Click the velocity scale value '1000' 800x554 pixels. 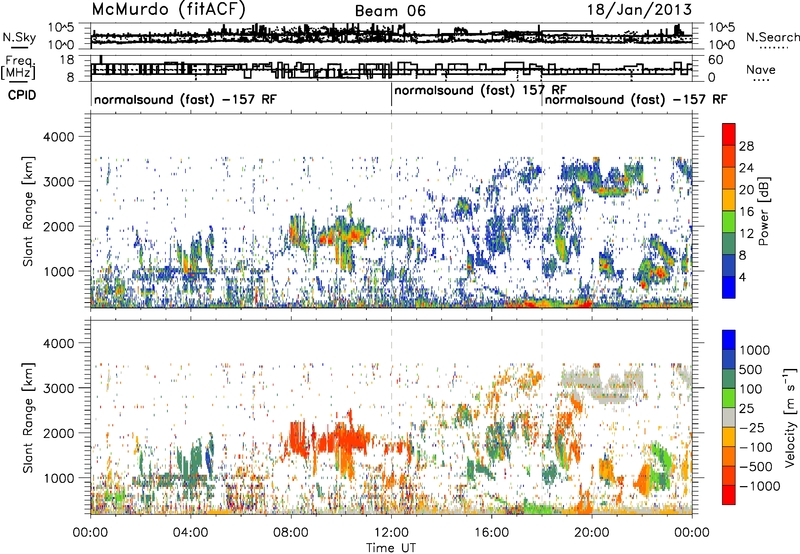tap(754, 350)
